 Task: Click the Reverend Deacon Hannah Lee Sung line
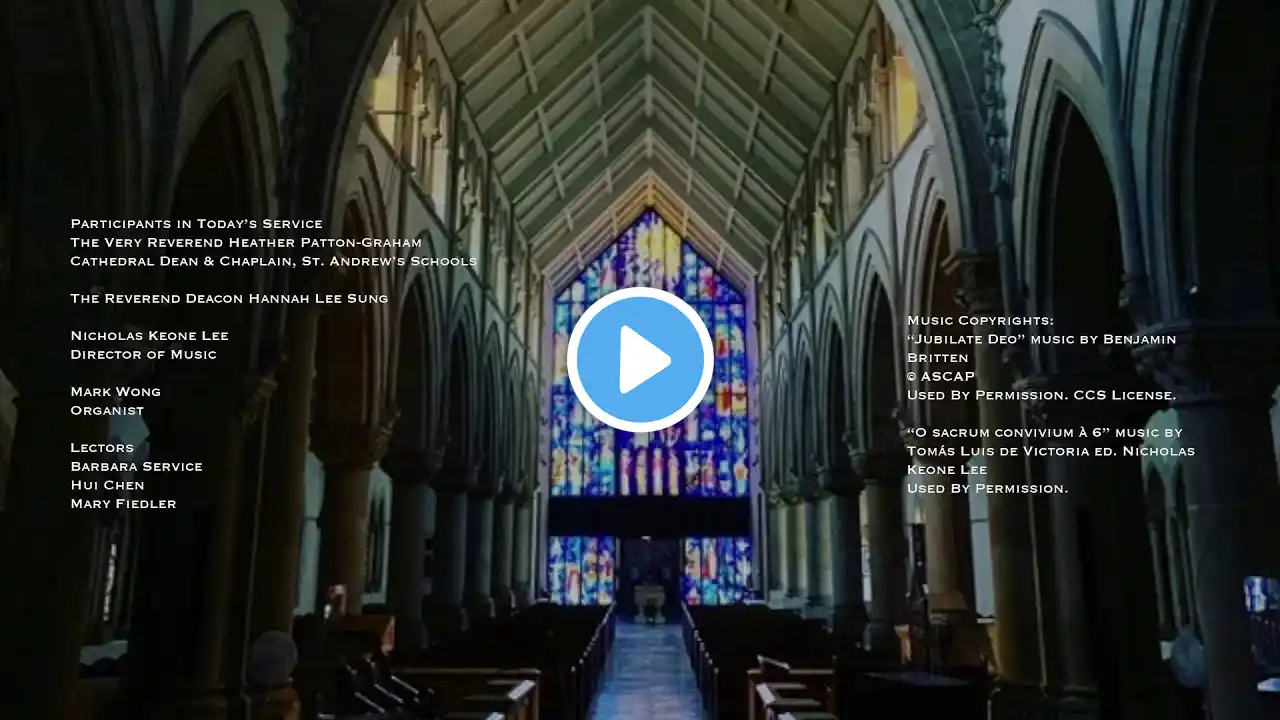point(229,298)
